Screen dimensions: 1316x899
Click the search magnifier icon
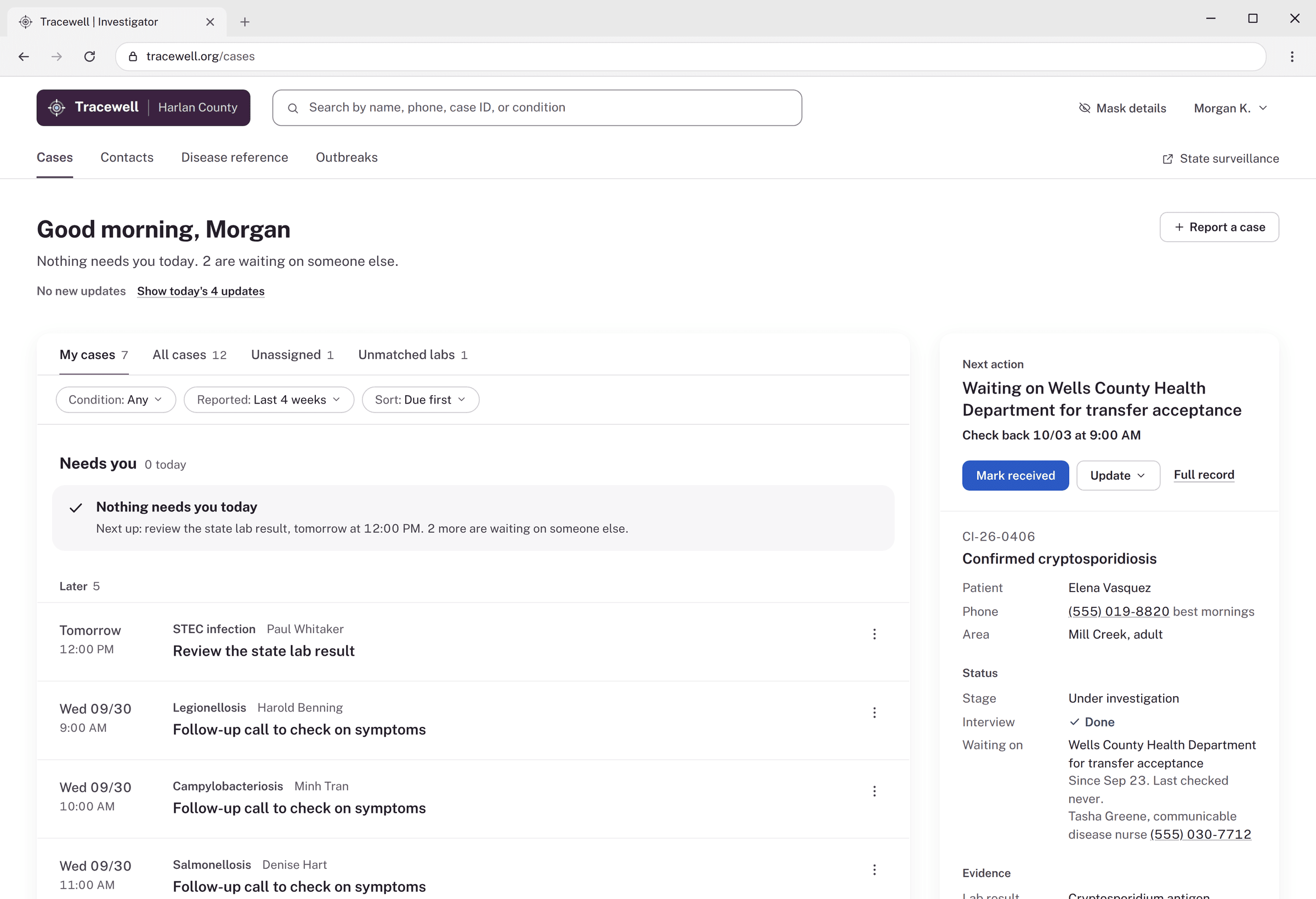click(293, 108)
